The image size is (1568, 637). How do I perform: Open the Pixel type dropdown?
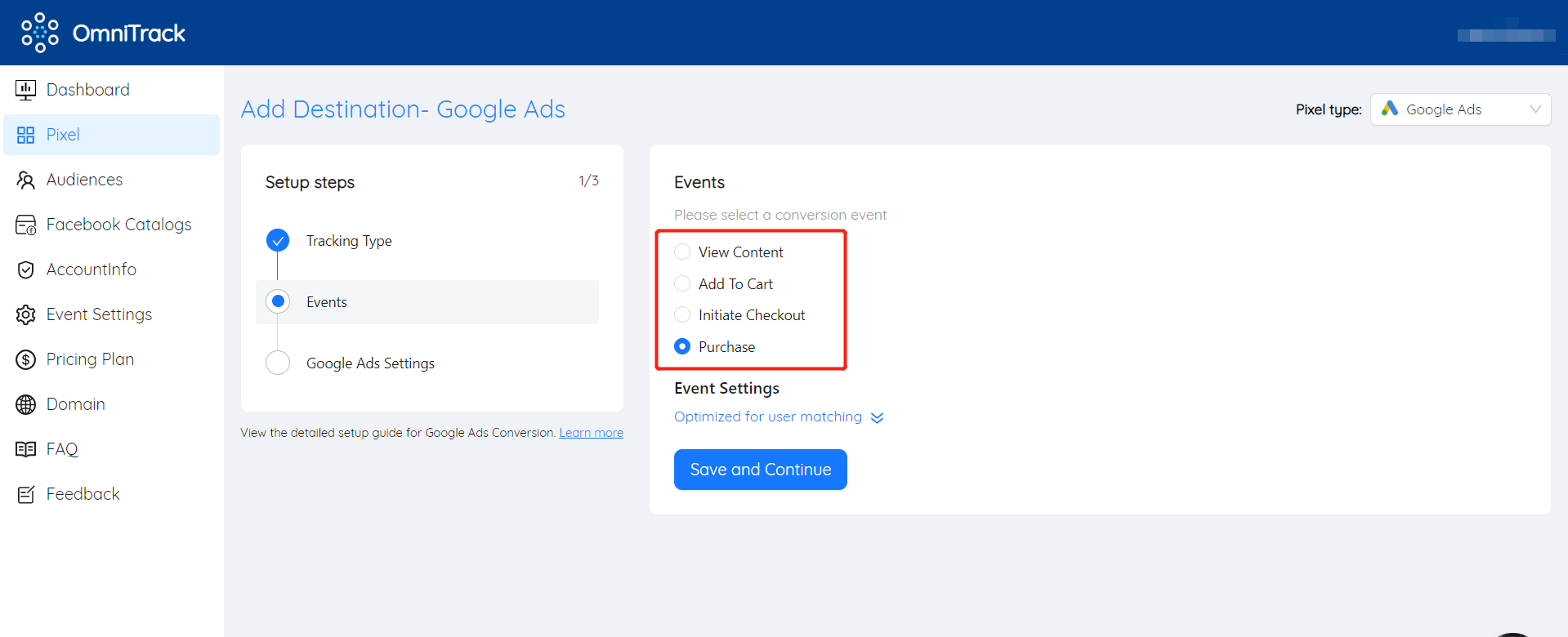1460,109
